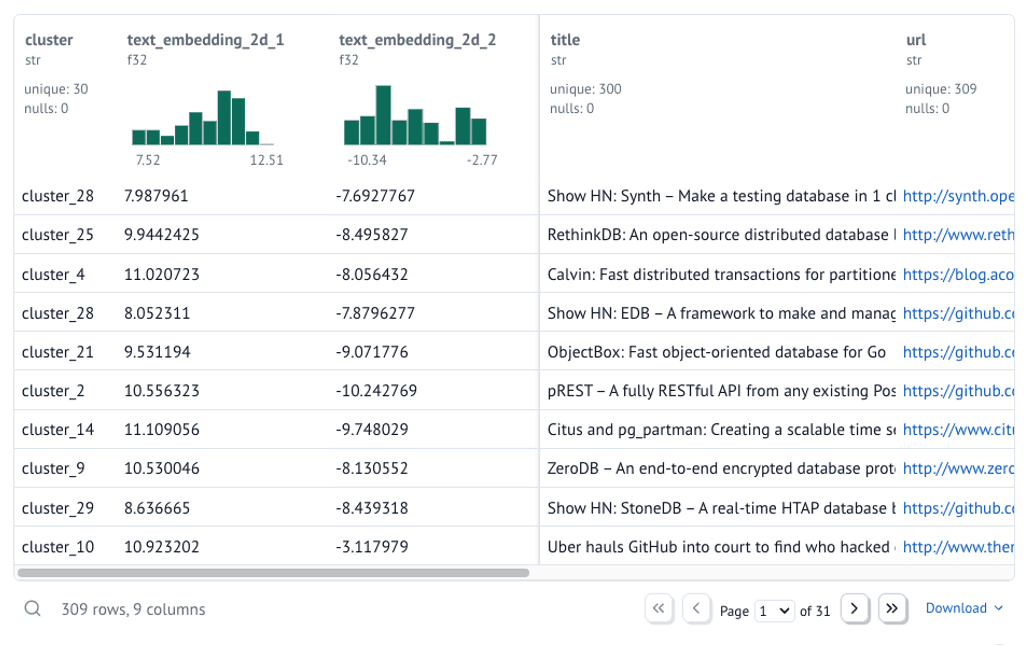Open the StoneDB row github link
This screenshot has height=646, width=1026.
tap(959, 508)
